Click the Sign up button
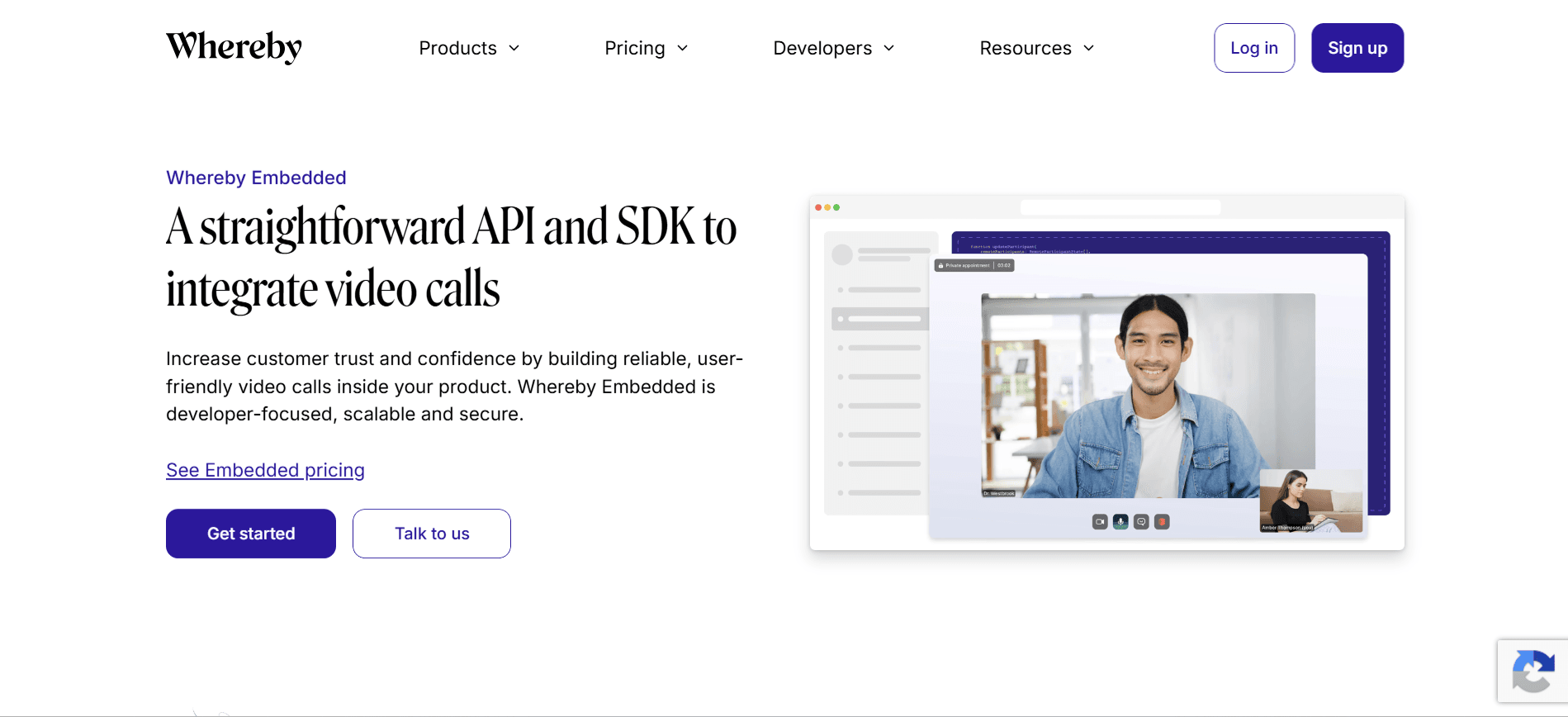 (x=1357, y=48)
